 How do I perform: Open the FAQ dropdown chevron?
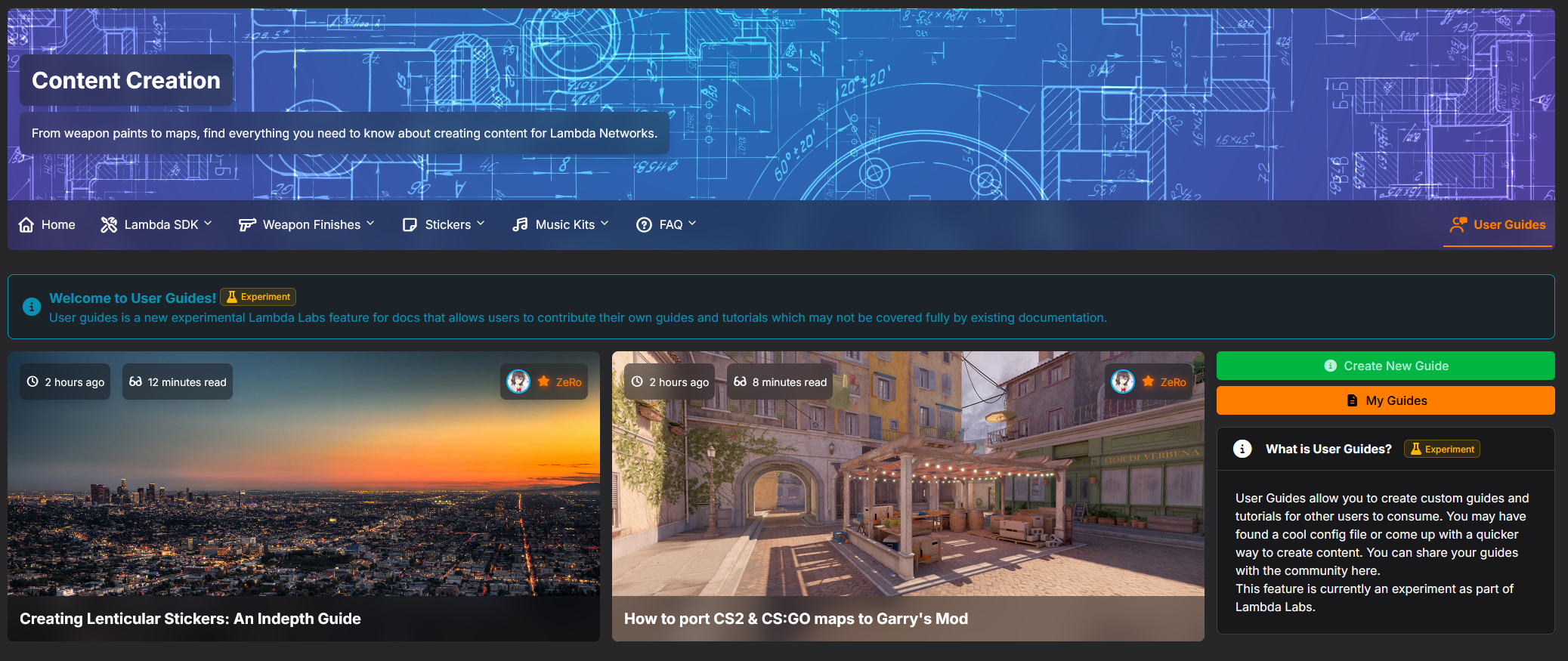coord(692,224)
